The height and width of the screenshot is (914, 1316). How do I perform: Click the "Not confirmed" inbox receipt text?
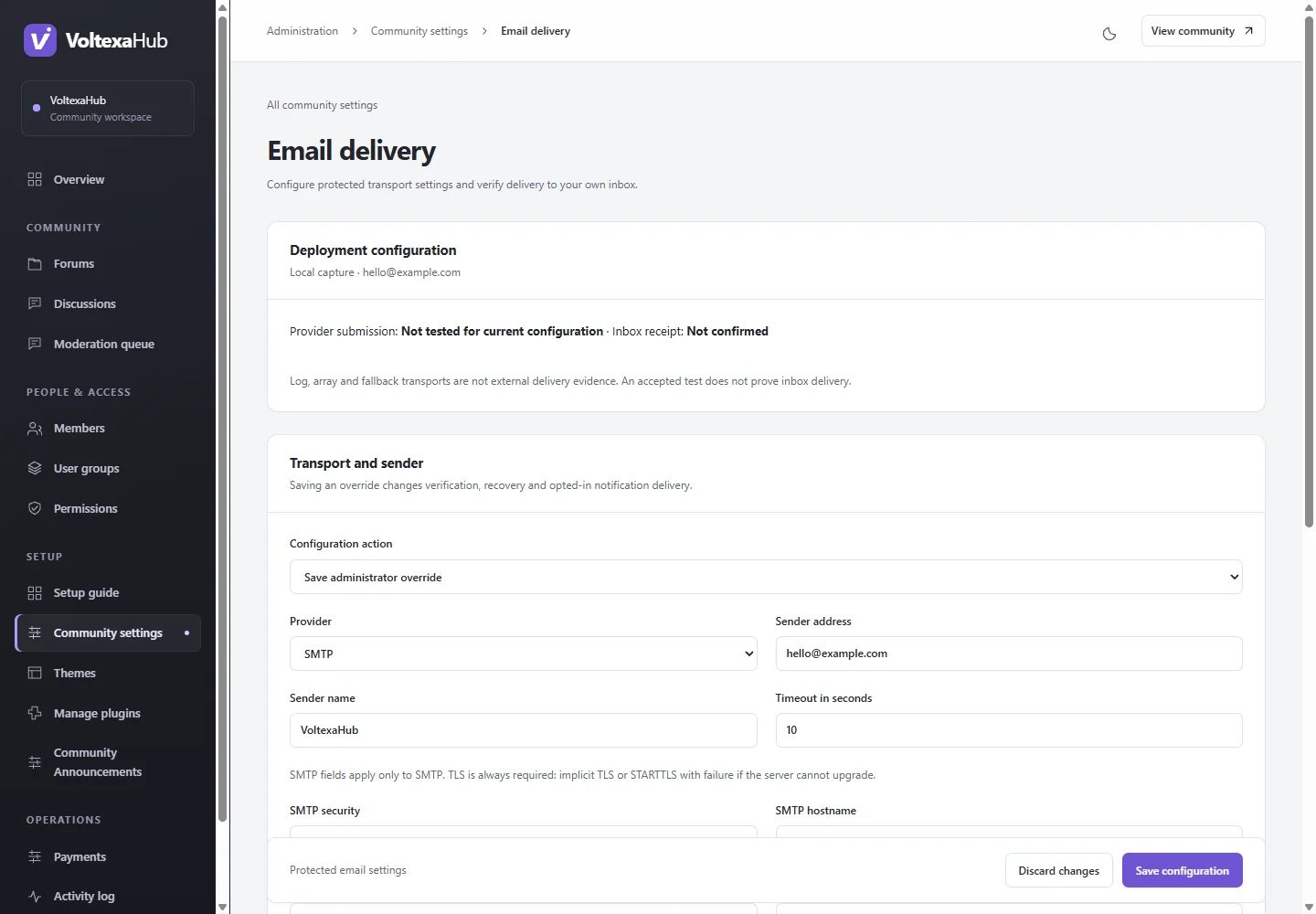pos(727,331)
